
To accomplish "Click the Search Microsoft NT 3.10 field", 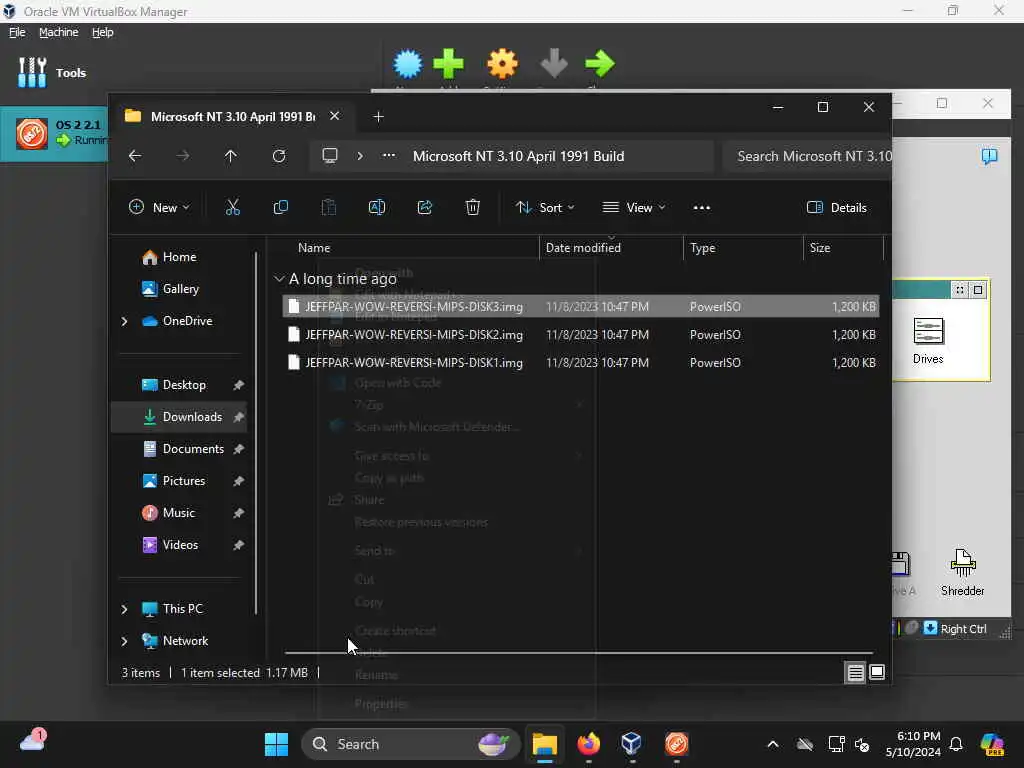I will pos(807,156).
